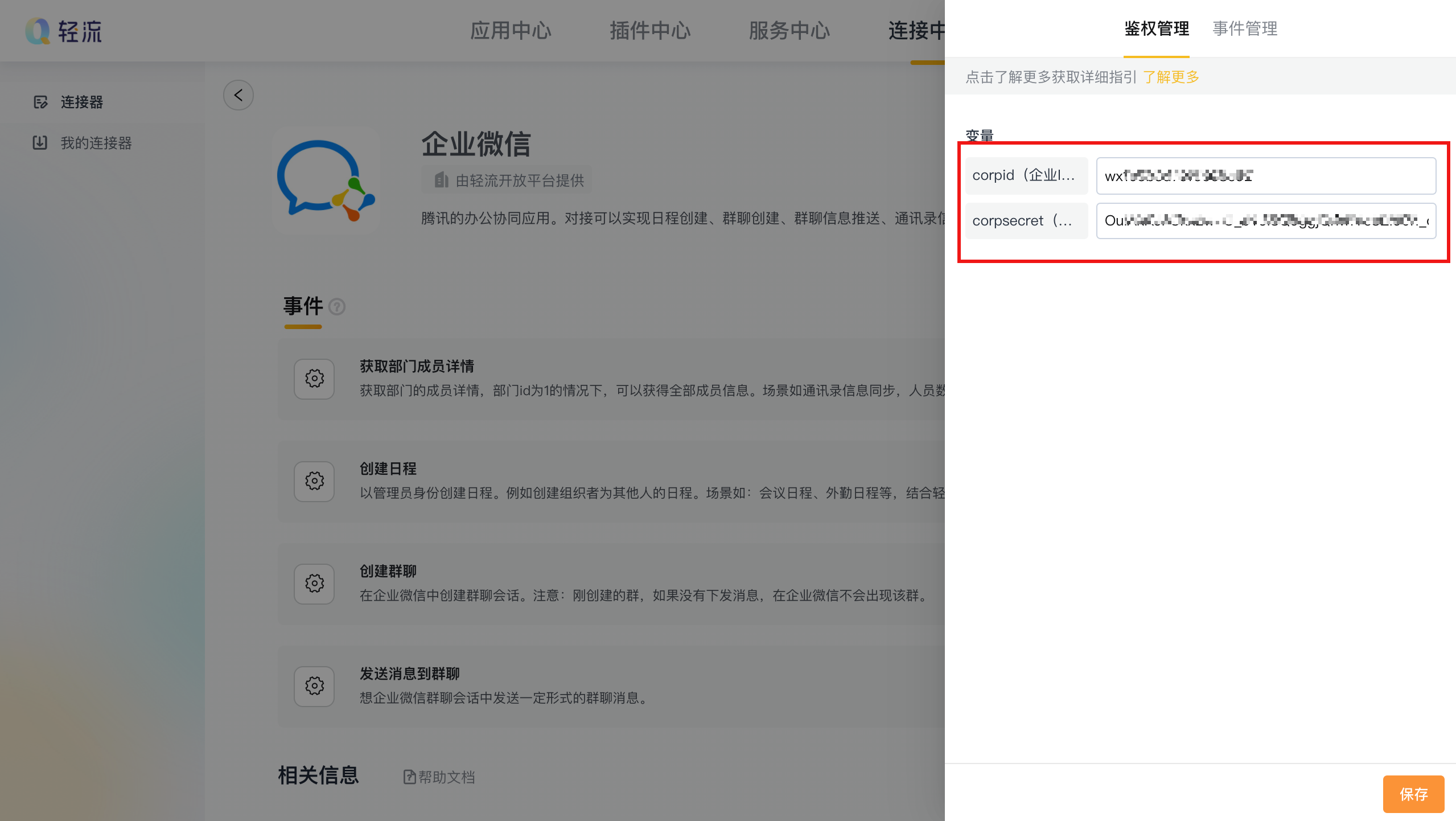
Task: Click the corpsecret variable label
Action: 1026,220
